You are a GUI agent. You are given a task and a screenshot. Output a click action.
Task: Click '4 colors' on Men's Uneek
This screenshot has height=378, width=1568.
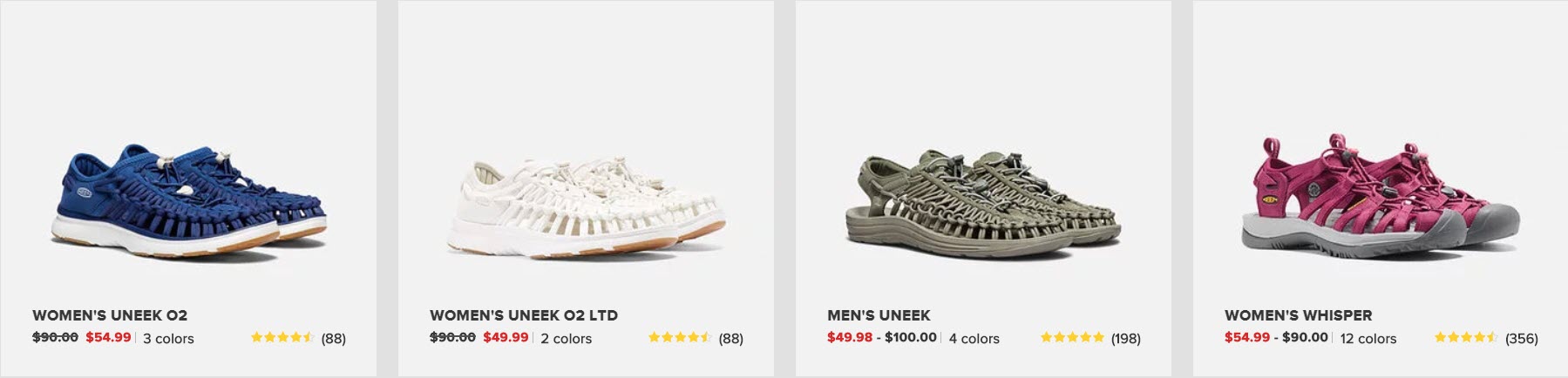[x=974, y=339]
